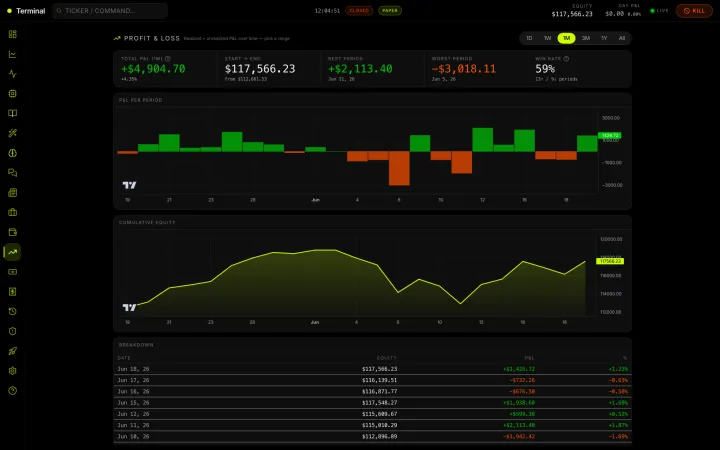This screenshot has width=720, height=450.
Task: Click the KILL button
Action: [694, 11]
